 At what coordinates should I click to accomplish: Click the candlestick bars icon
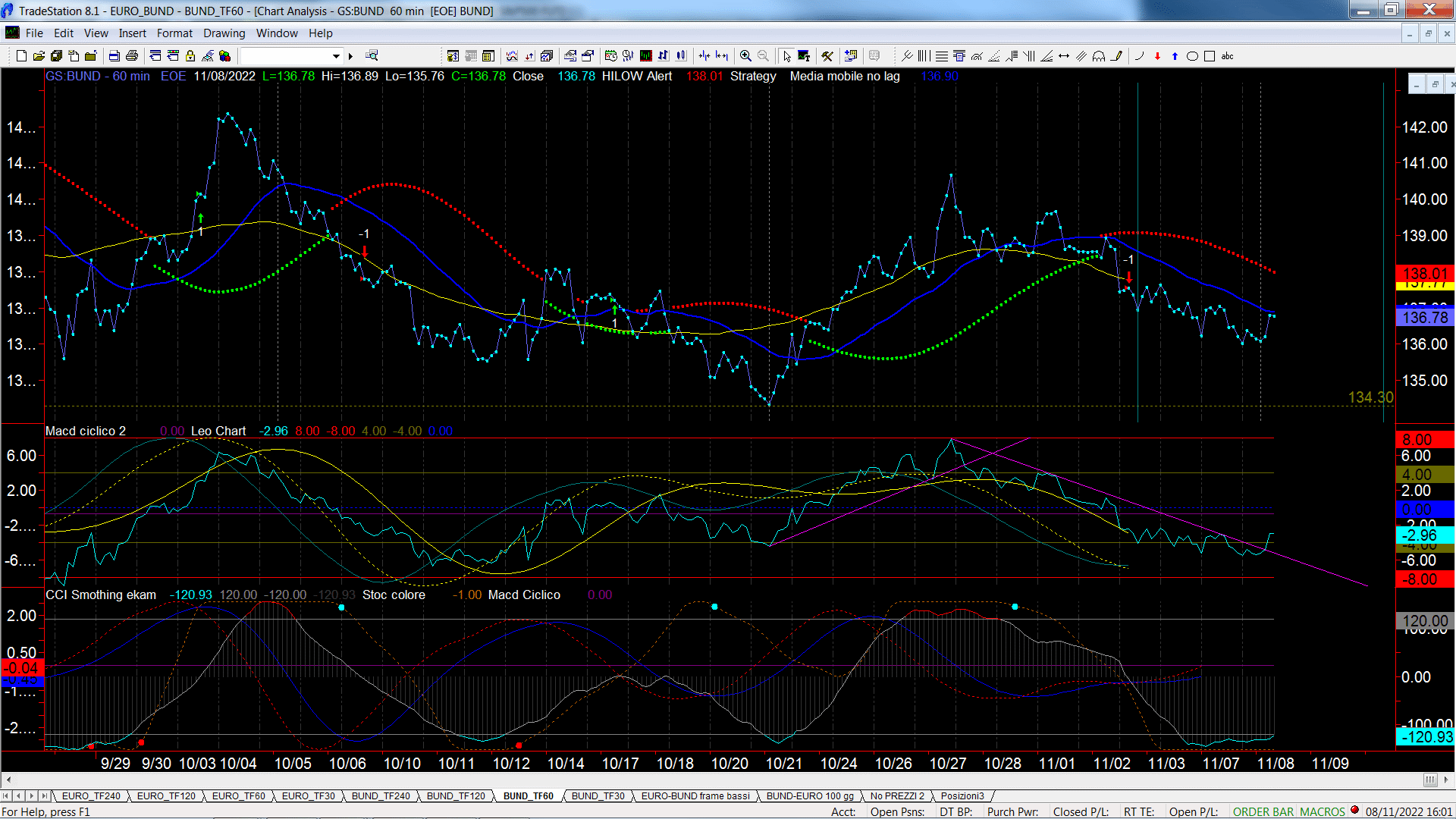[x=682, y=55]
